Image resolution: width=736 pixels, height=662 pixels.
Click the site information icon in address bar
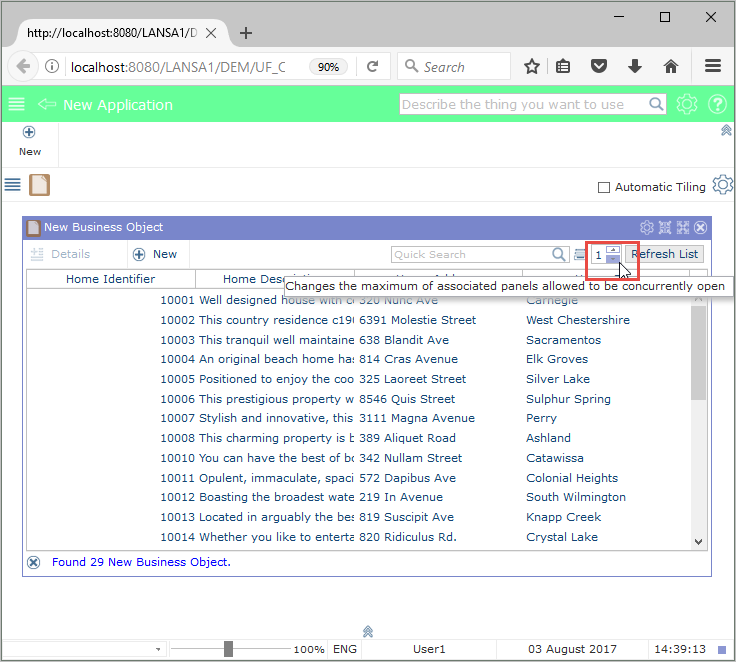pos(52,66)
